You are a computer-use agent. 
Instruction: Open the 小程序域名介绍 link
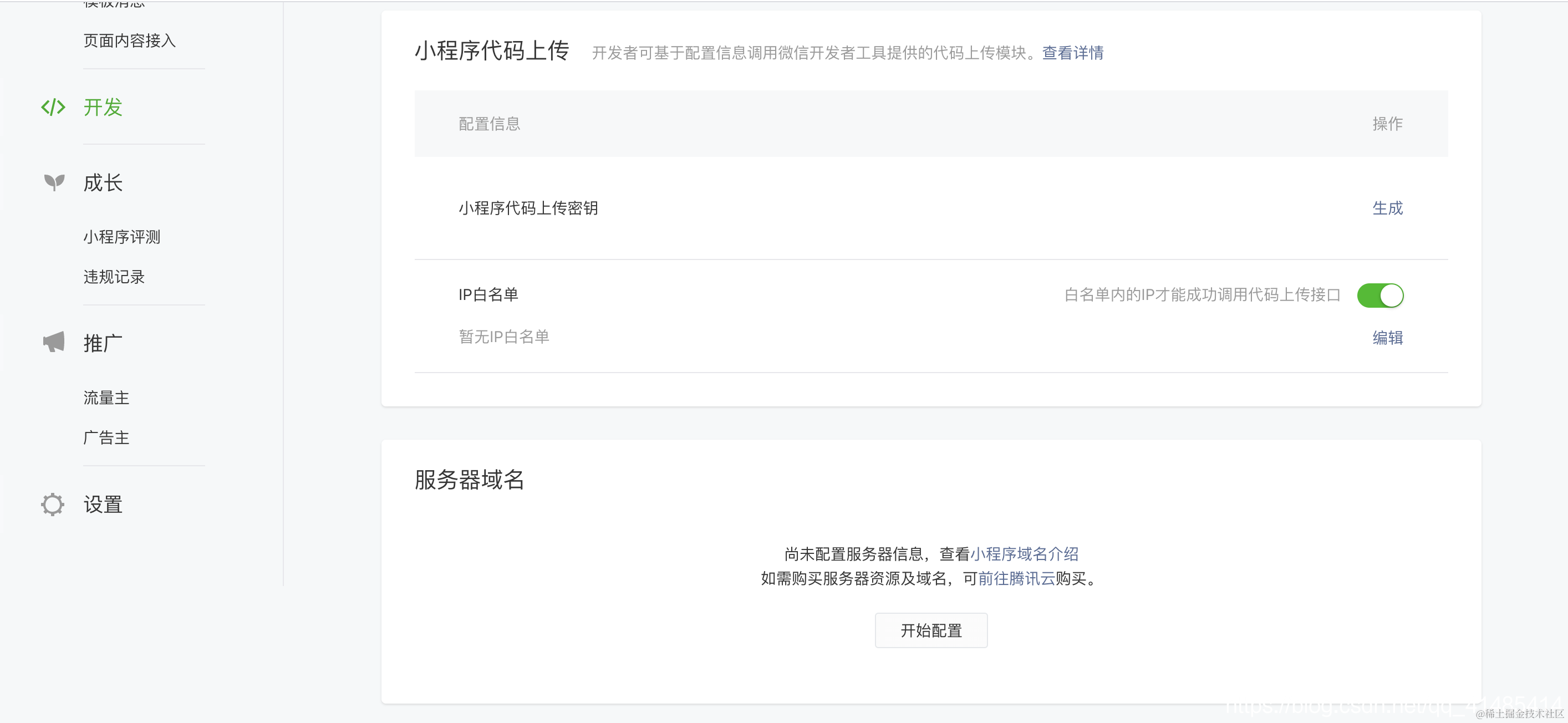pos(1026,553)
